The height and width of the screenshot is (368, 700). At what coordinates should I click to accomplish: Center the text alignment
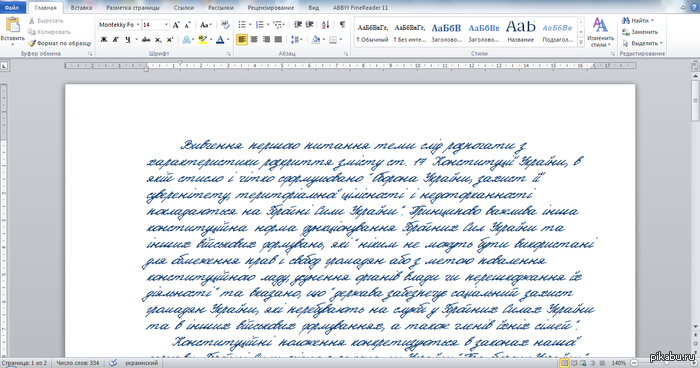[x=254, y=40]
